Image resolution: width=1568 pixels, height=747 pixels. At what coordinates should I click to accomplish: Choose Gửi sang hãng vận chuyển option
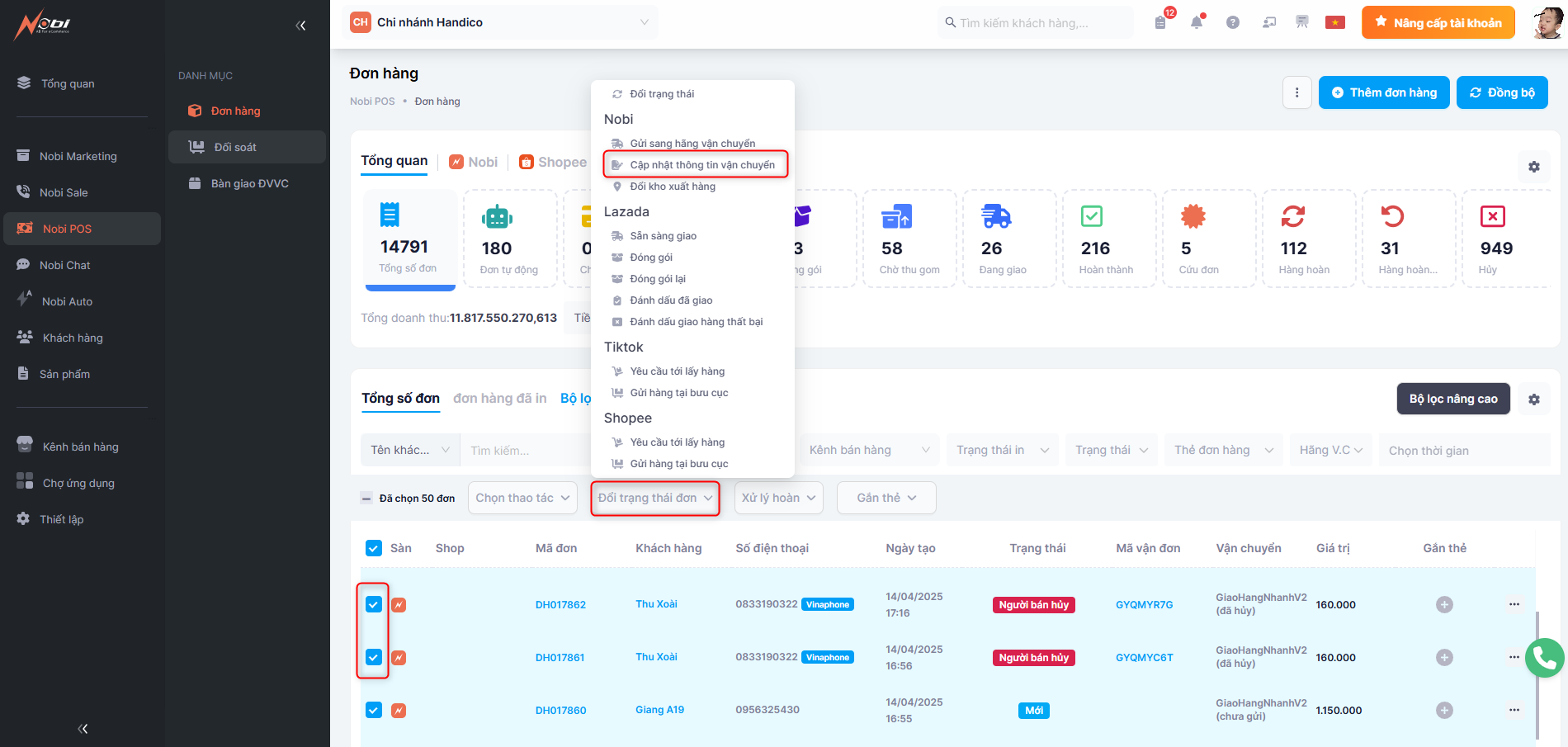coord(692,144)
